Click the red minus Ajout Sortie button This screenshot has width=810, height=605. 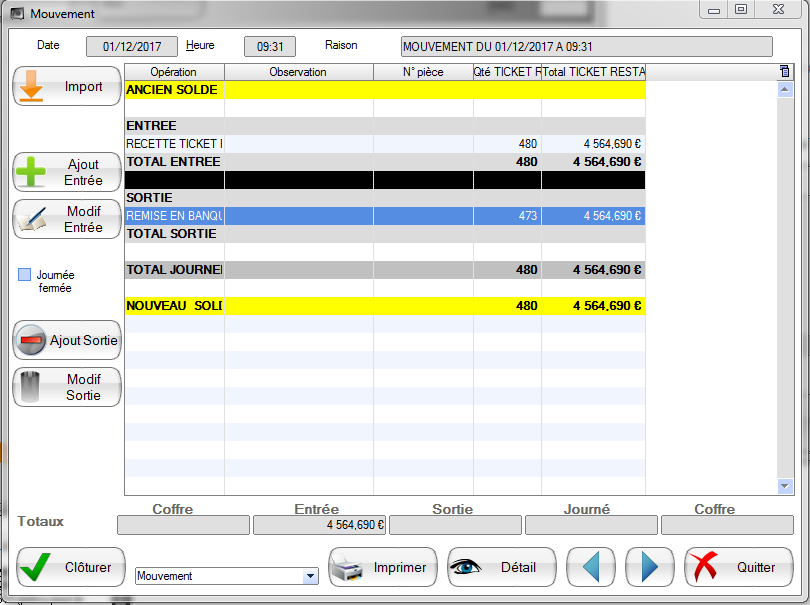pyautogui.click(x=66, y=340)
